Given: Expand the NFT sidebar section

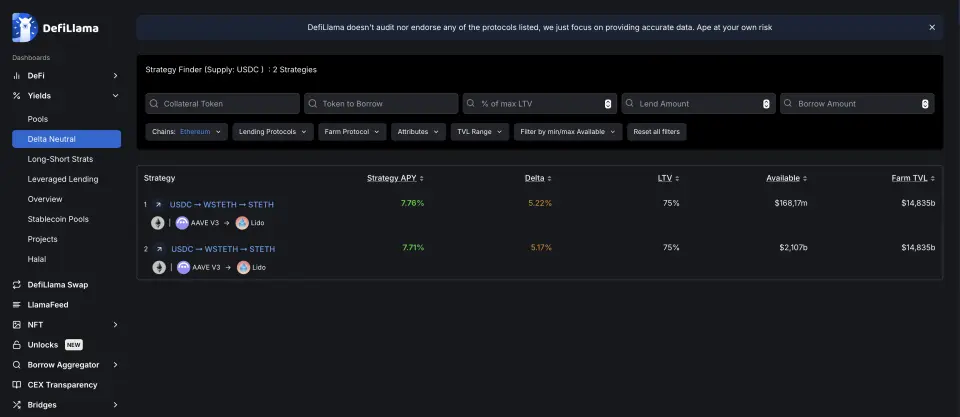Looking at the screenshot, I should click(x=116, y=325).
